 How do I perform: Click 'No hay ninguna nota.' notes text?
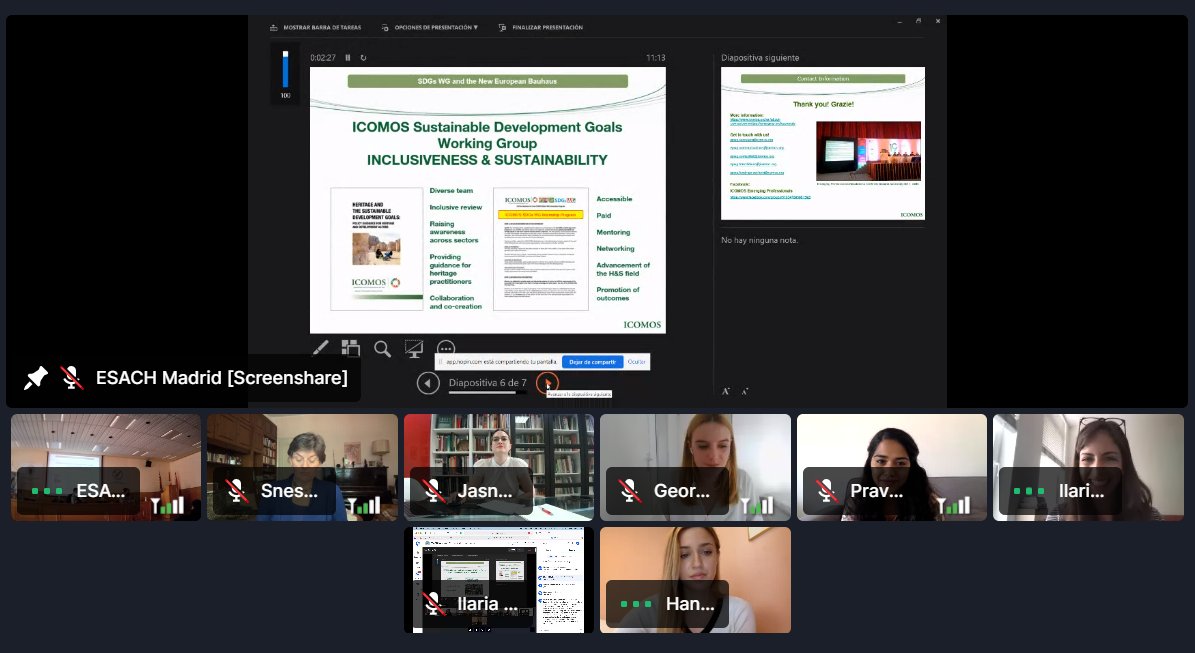pyautogui.click(x=760, y=240)
